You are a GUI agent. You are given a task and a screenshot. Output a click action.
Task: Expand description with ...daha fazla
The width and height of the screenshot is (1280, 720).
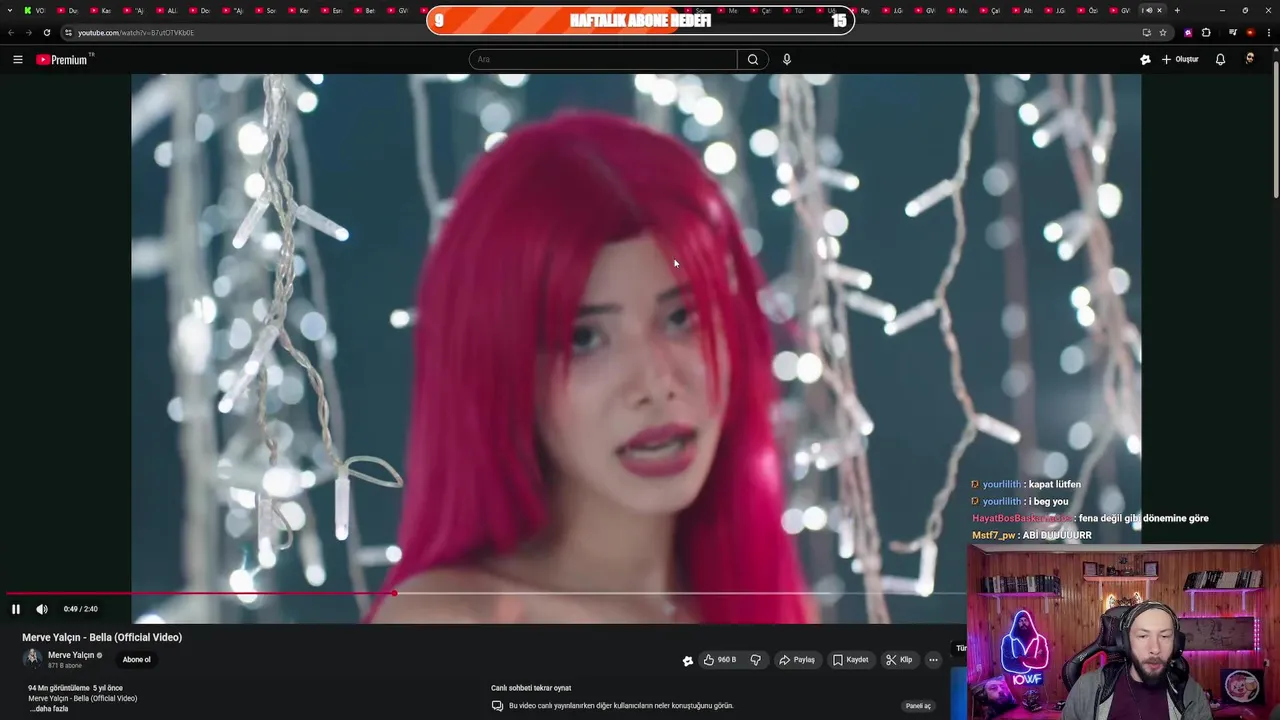(x=49, y=709)
